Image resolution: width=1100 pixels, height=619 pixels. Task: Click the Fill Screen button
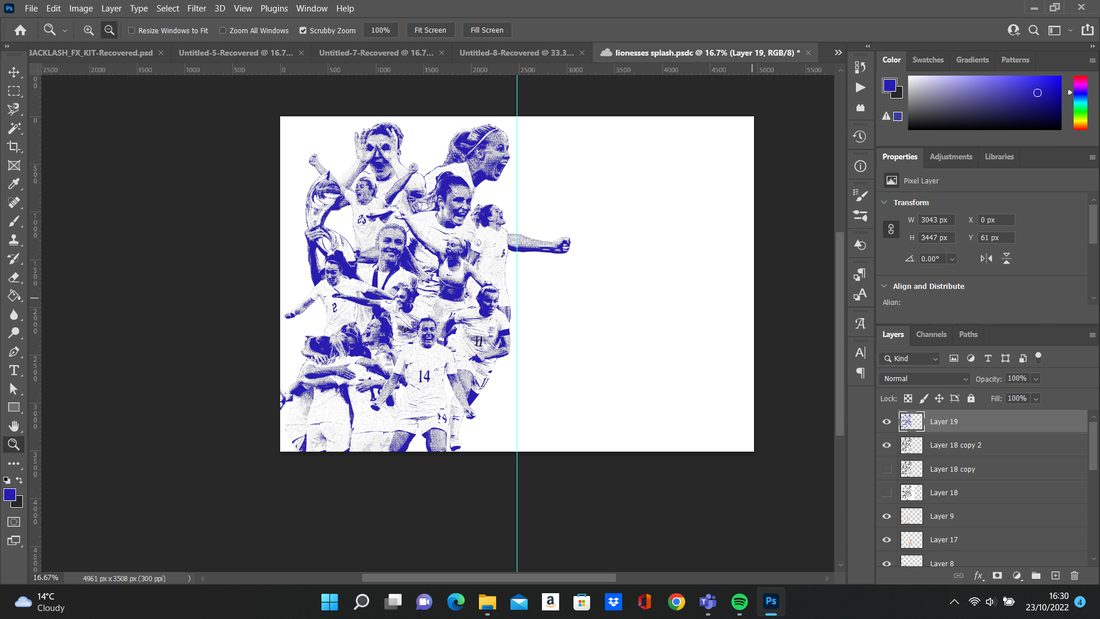click(x=487, y=30)
